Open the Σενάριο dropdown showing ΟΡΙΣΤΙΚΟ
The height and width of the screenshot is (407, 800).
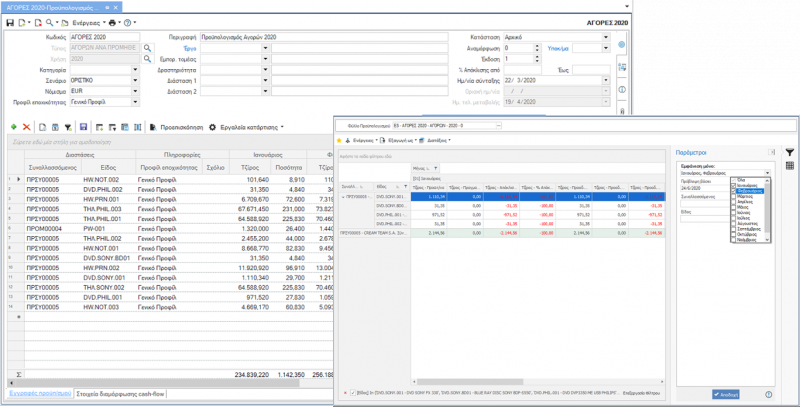pos(135,81)
